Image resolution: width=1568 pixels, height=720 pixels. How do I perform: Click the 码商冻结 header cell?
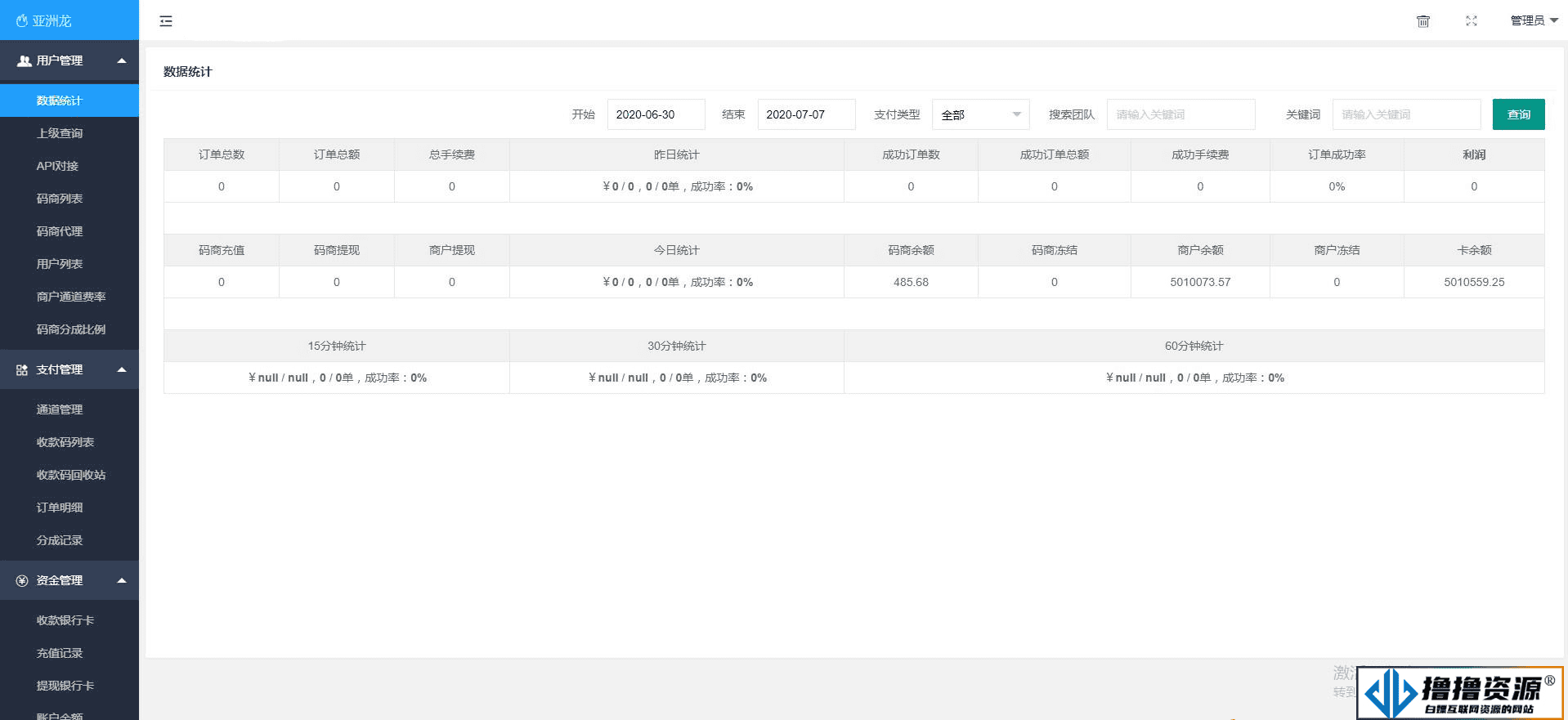(x=1055, y=250)
